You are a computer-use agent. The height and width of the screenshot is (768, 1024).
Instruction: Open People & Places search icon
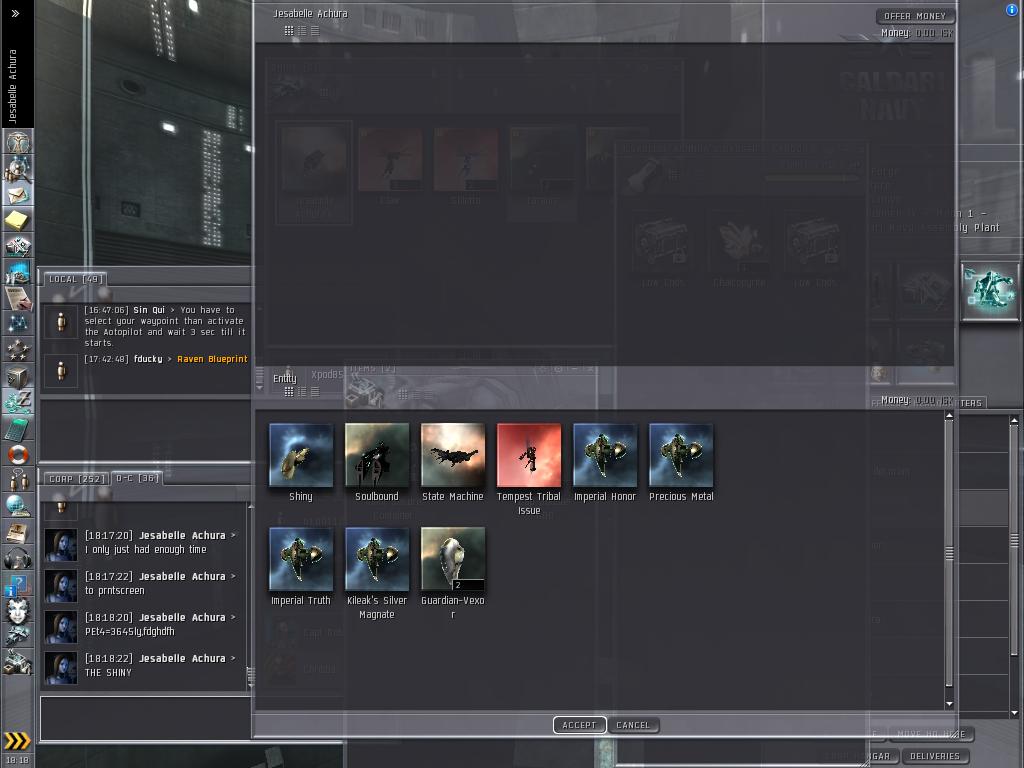18,169
